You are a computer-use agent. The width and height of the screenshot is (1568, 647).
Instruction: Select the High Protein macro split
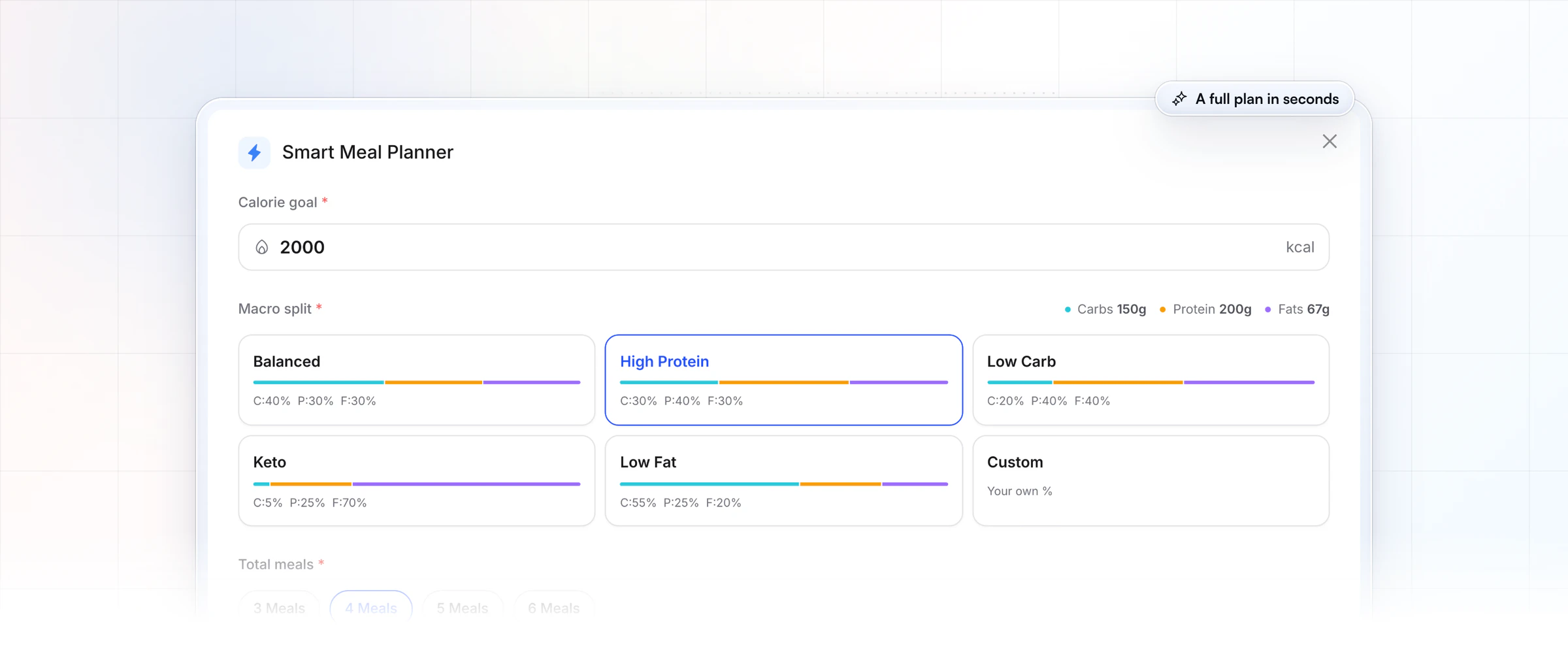point(783,380)
